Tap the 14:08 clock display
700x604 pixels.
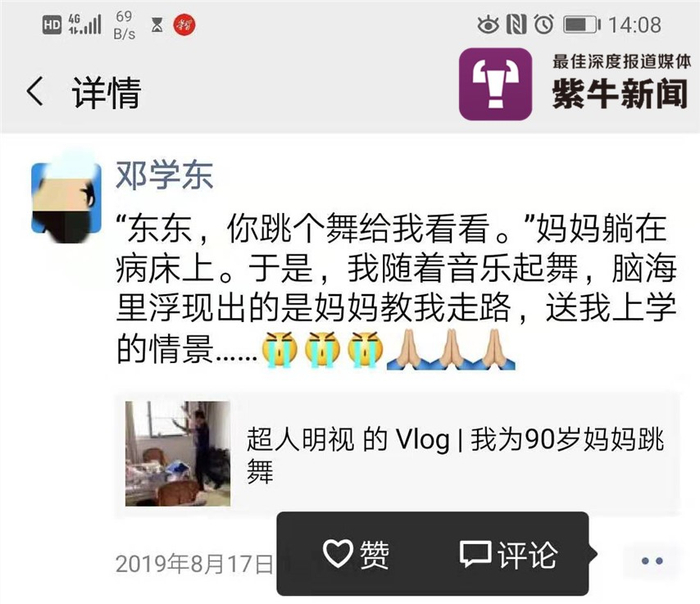coord(635,25)
